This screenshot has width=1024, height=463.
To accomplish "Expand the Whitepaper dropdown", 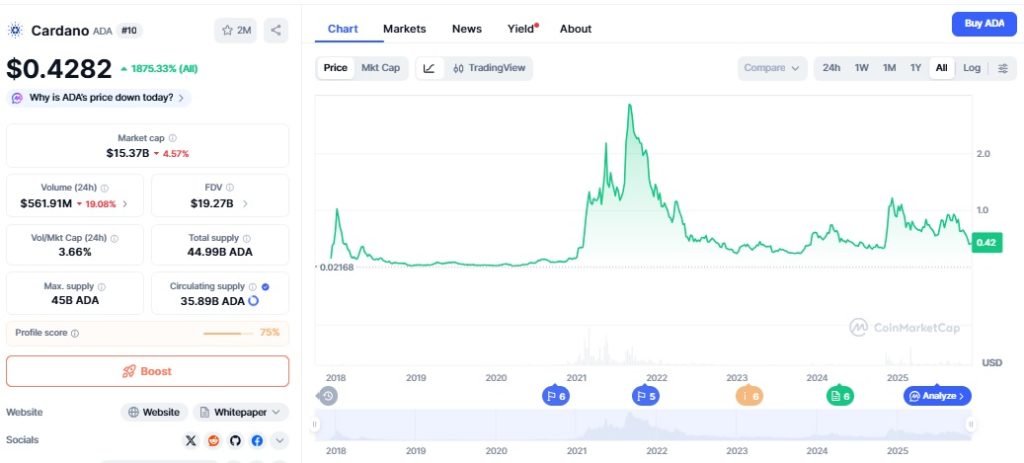I will 241,412.
